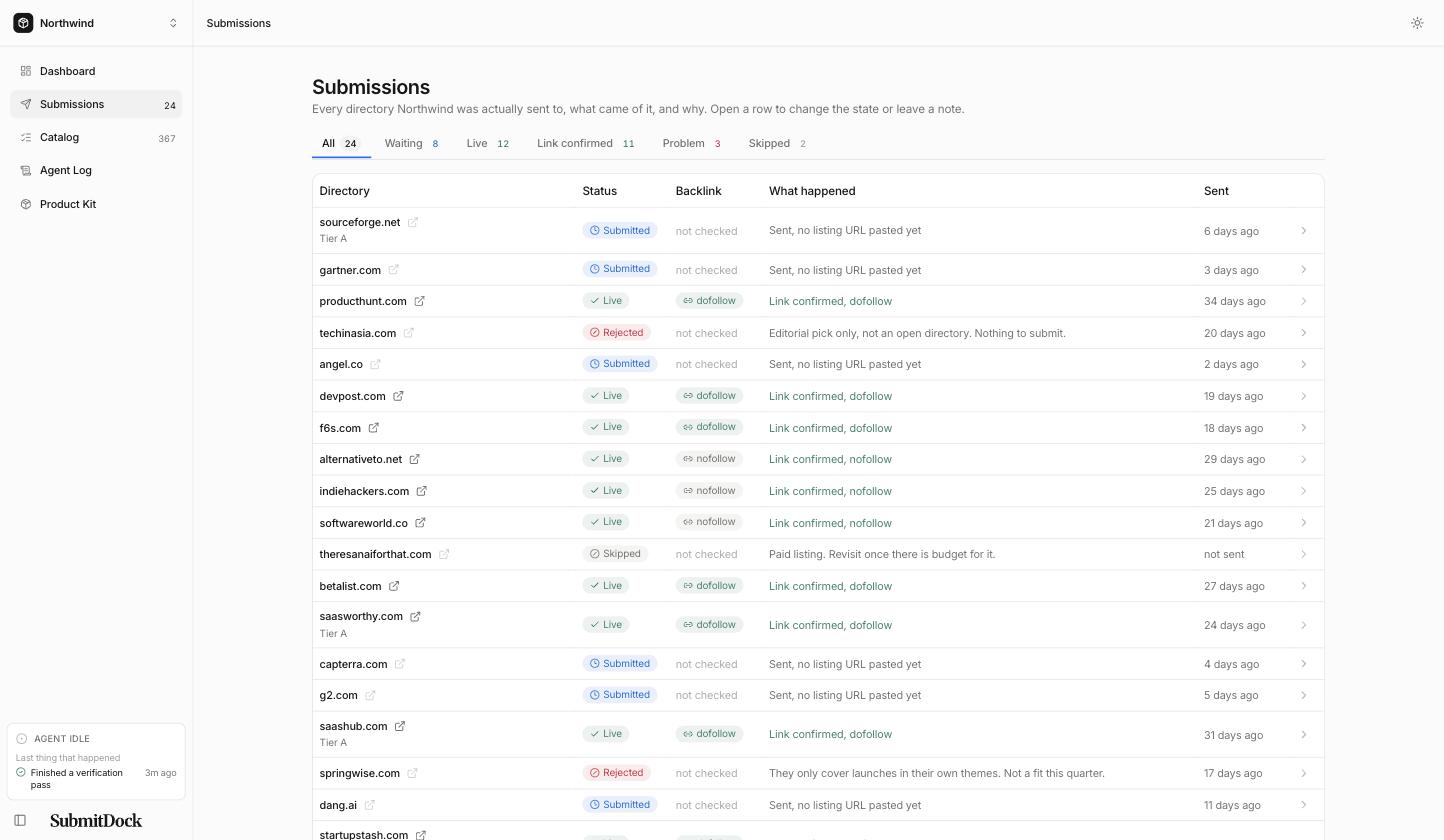The image size is (1444, 840).
Task: Click the nofollow badge for alternativeto.net
Action: click(709, 459)
